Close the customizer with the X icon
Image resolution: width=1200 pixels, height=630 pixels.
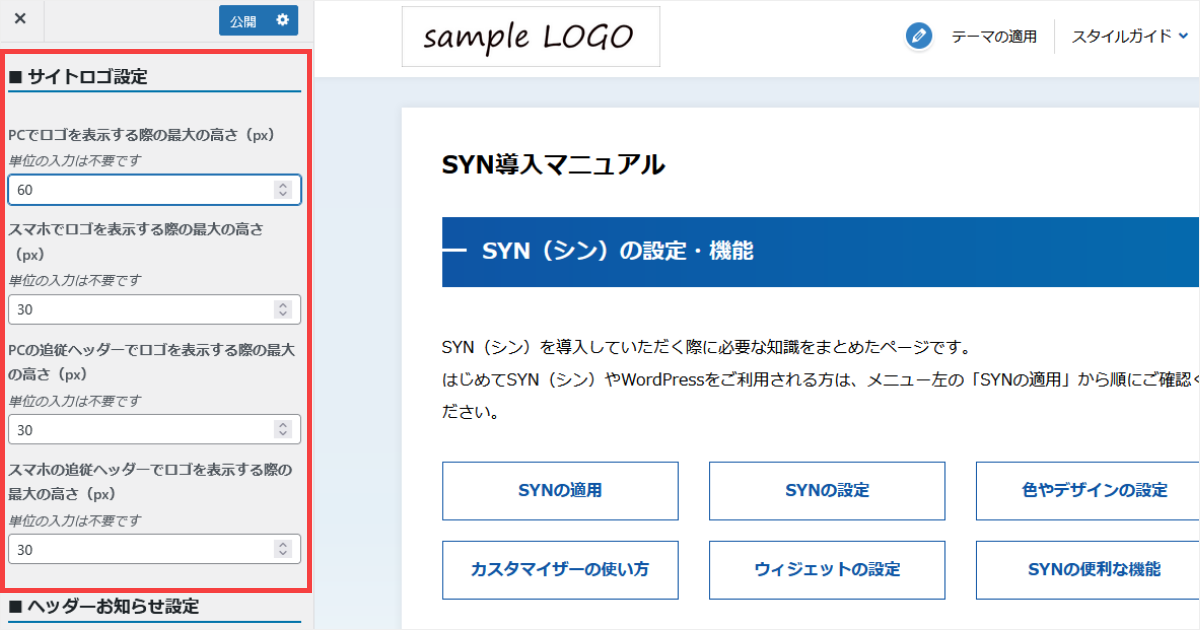point(21,19)
